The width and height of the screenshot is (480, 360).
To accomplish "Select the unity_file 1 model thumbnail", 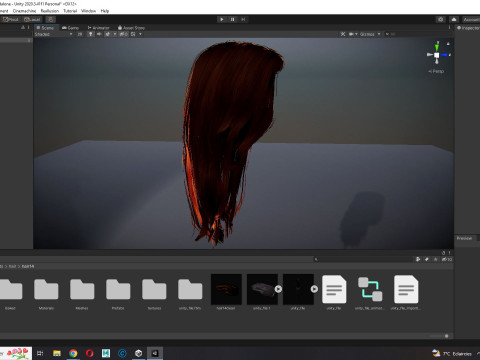I will point(262,289).
